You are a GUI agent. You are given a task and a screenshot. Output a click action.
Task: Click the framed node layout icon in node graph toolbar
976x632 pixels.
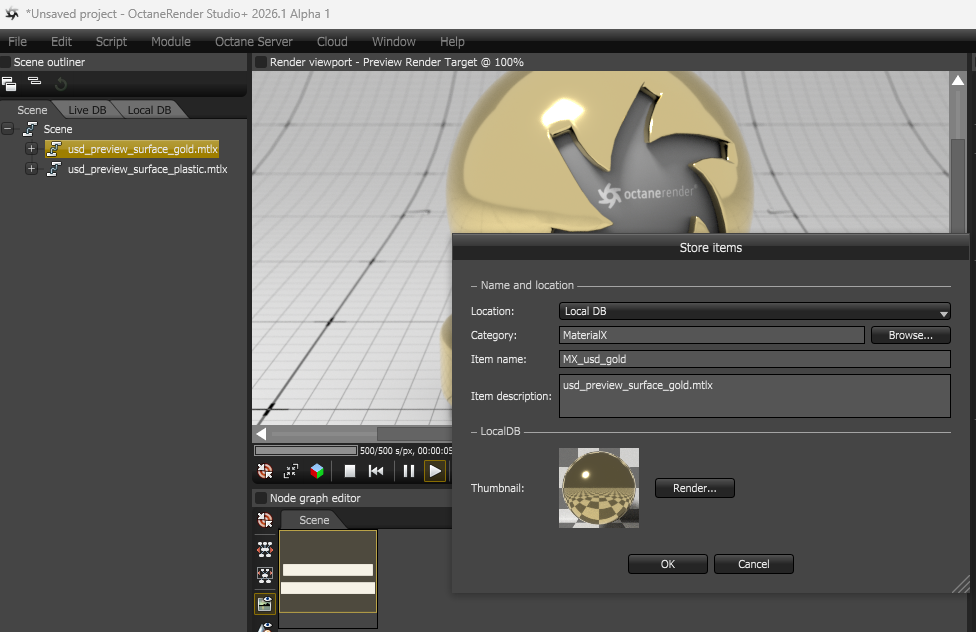click(x=265, y=574)
